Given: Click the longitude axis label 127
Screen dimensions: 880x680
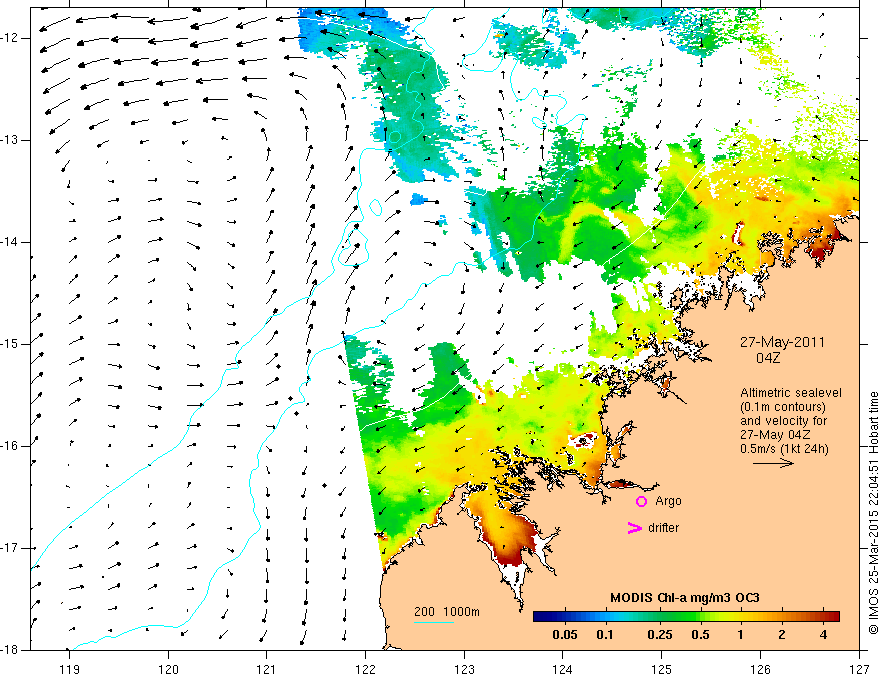Looking at the screenshot, I should (859, 669).
